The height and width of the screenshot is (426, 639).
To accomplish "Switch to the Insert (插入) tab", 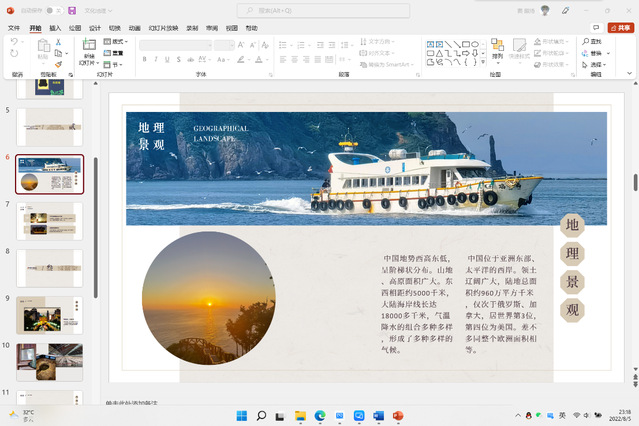I will point(55,29).
